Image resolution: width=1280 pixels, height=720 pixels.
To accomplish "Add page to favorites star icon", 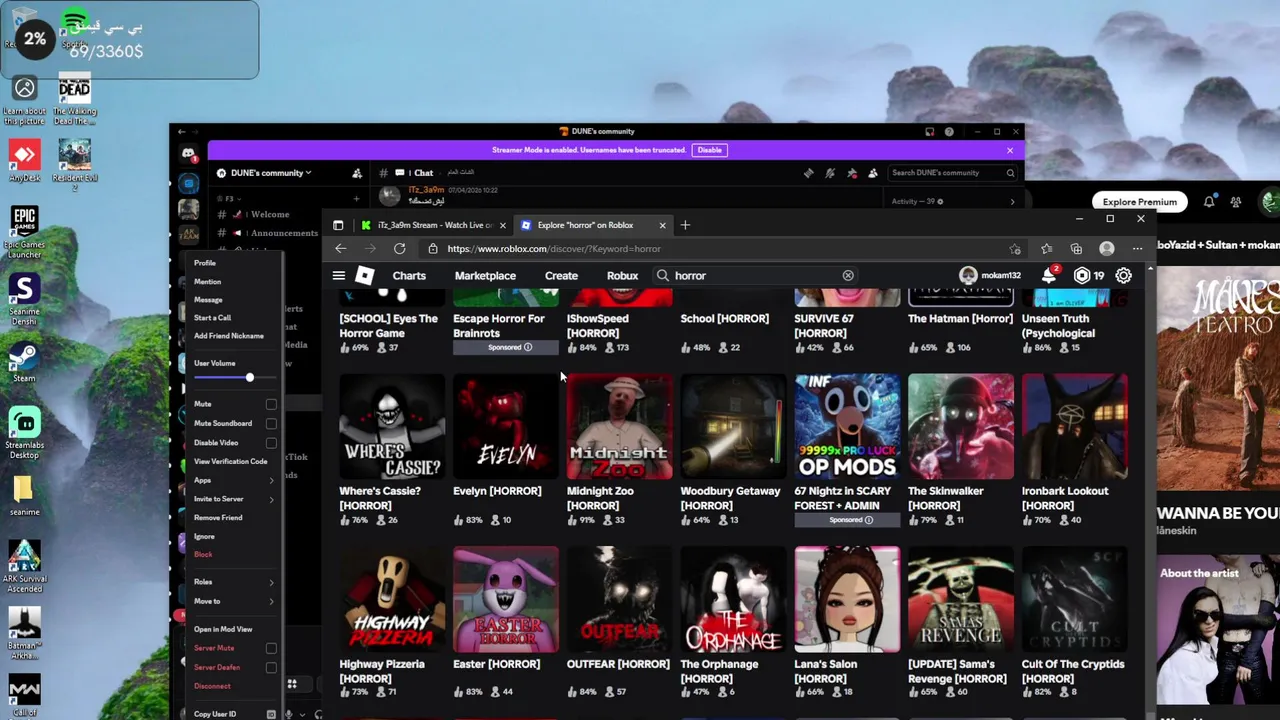I will (x=1015, y=249).
